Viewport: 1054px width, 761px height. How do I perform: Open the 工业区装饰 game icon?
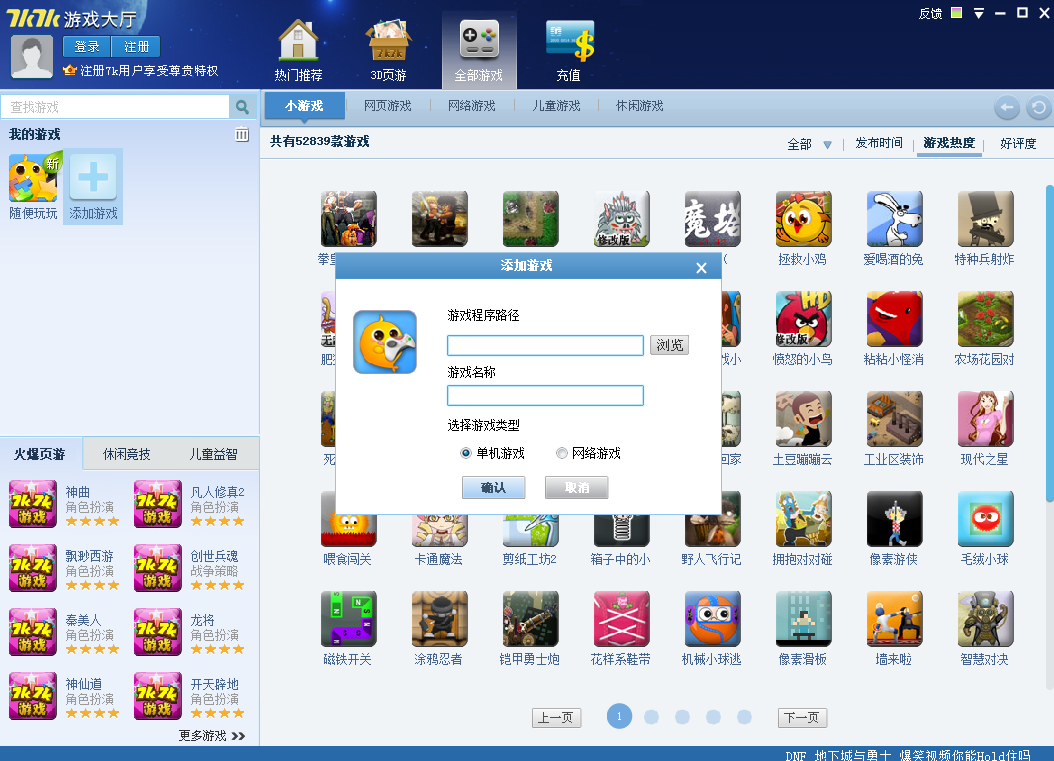894,419
